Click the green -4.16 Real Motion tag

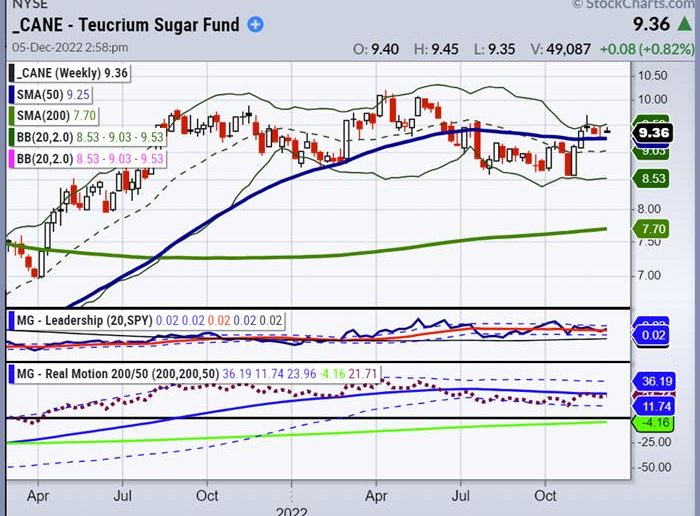(653, 423)
